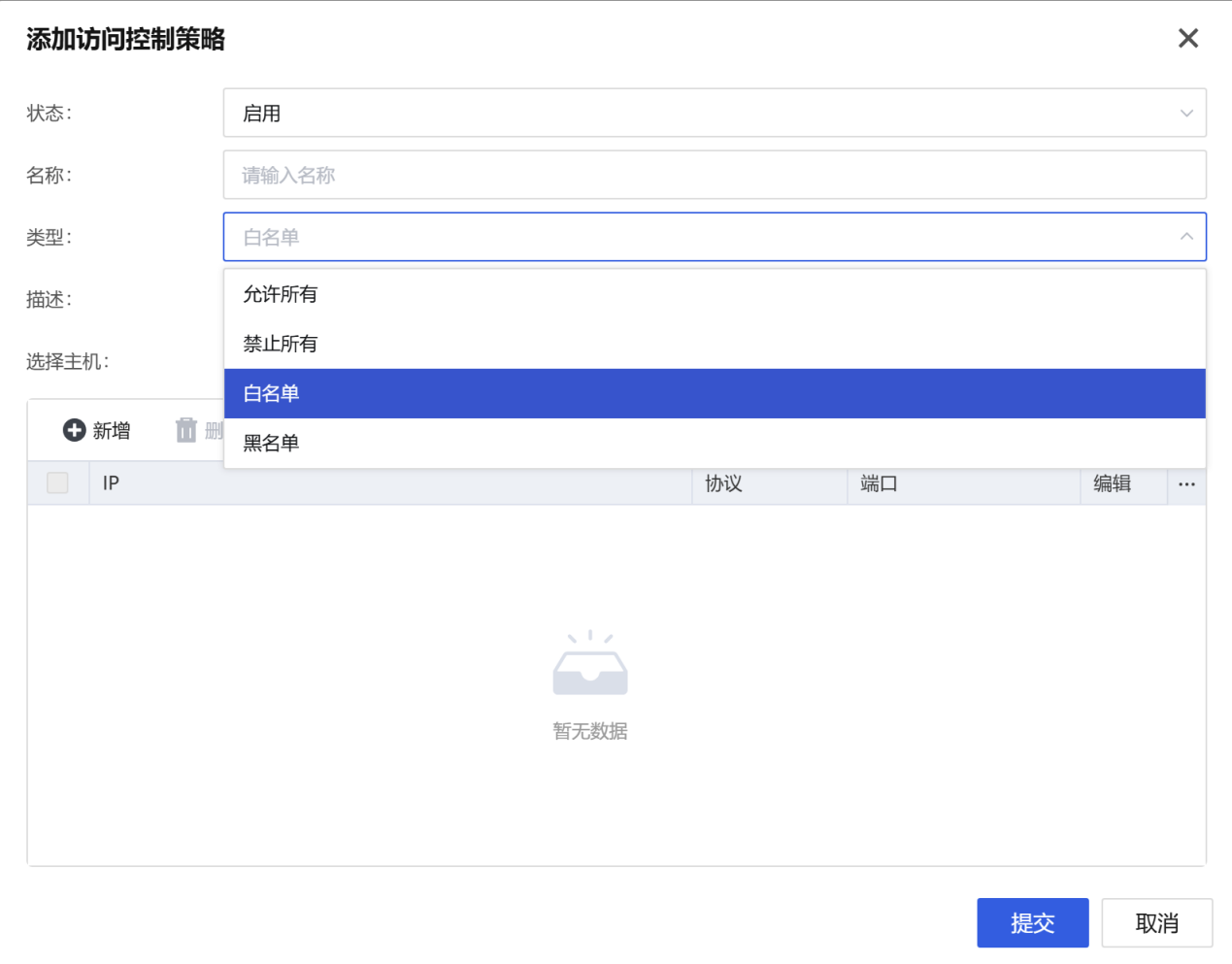Click the empty inbox 暂无数据 icon

pyautogui.click(x=589, y=665)
